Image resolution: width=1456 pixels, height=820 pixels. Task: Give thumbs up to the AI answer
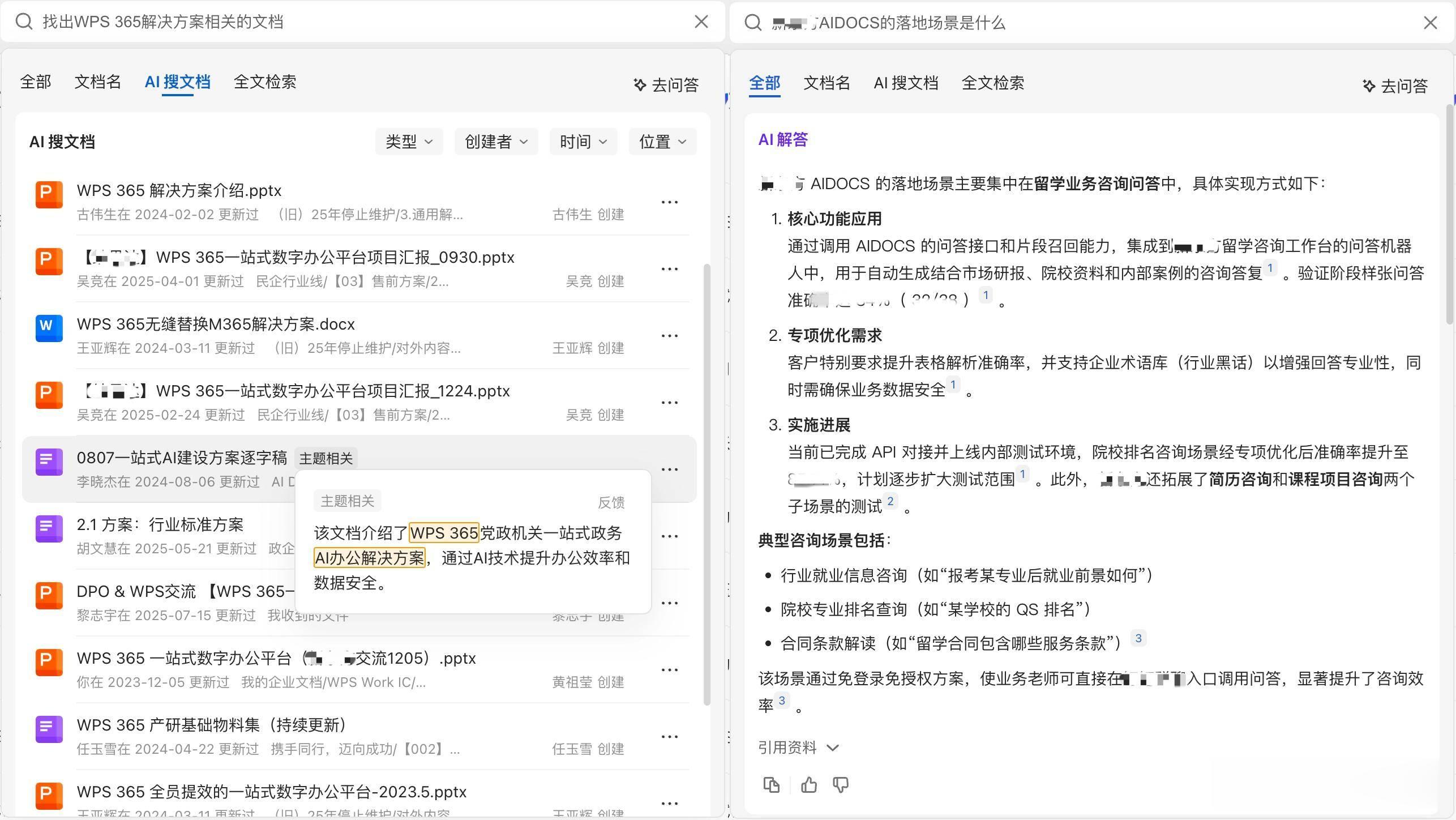[x=808, y=784]
